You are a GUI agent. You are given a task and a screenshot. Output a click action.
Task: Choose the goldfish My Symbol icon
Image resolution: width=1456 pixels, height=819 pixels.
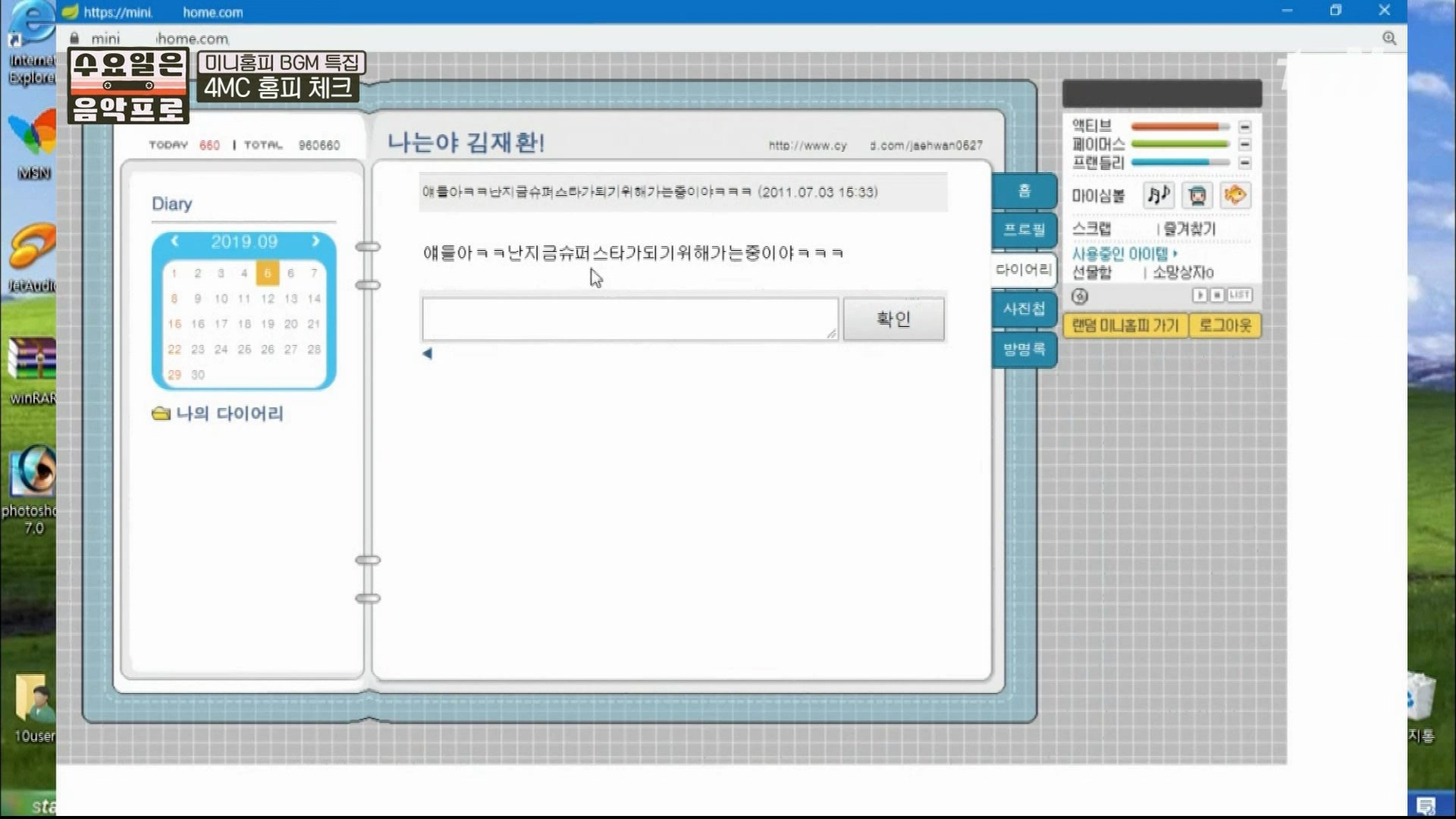pyautogui.click(x=1235, y=195)
